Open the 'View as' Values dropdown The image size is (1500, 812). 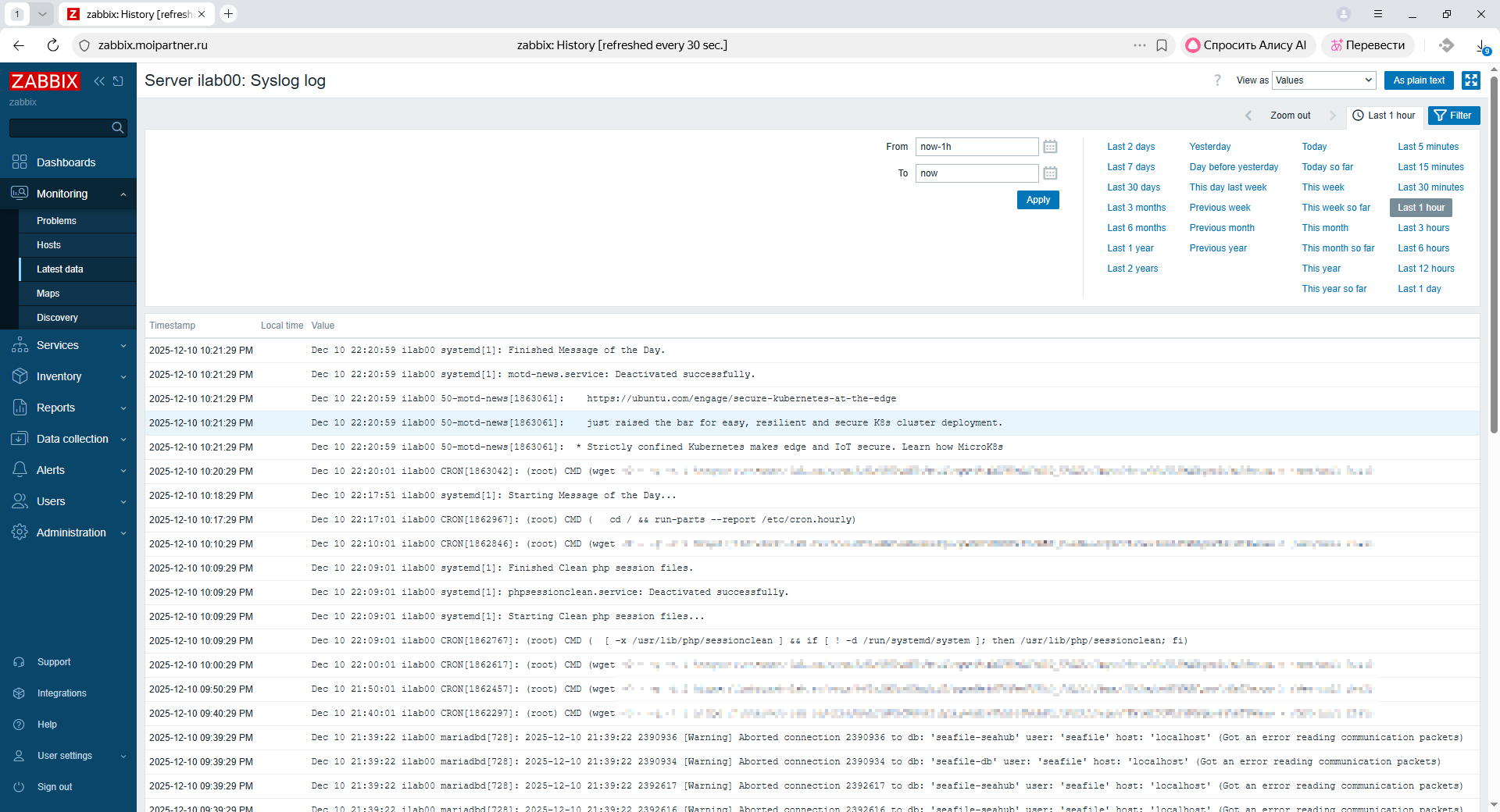(1323, 80)
